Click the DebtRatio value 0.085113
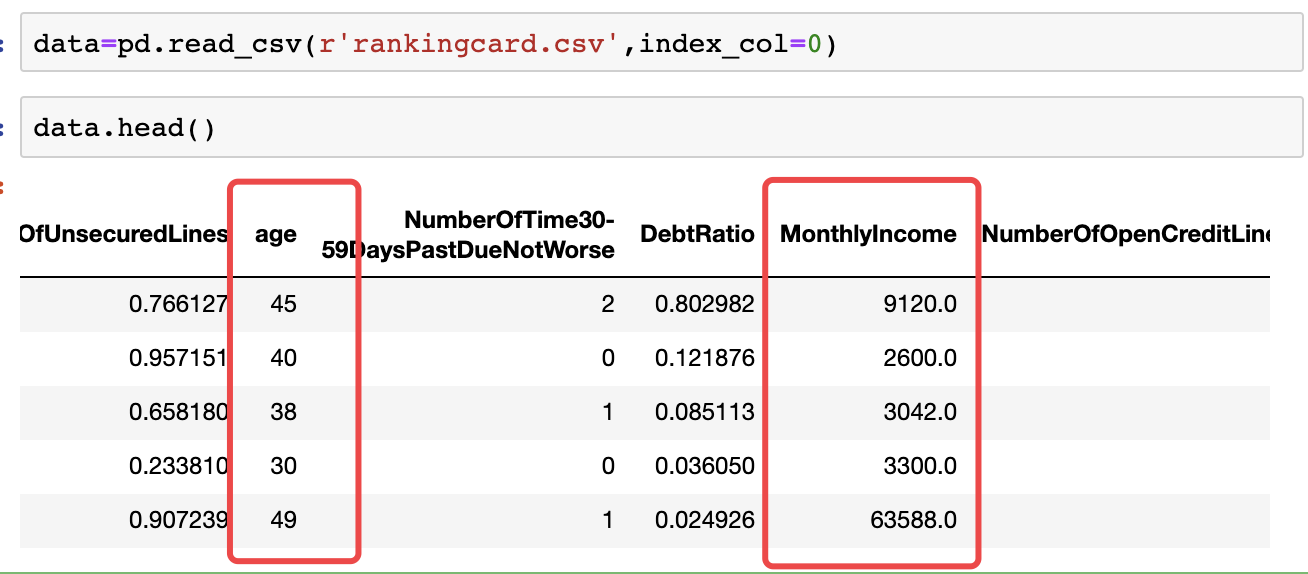This screenshot has height=574, width=1308. pos(705,411)
